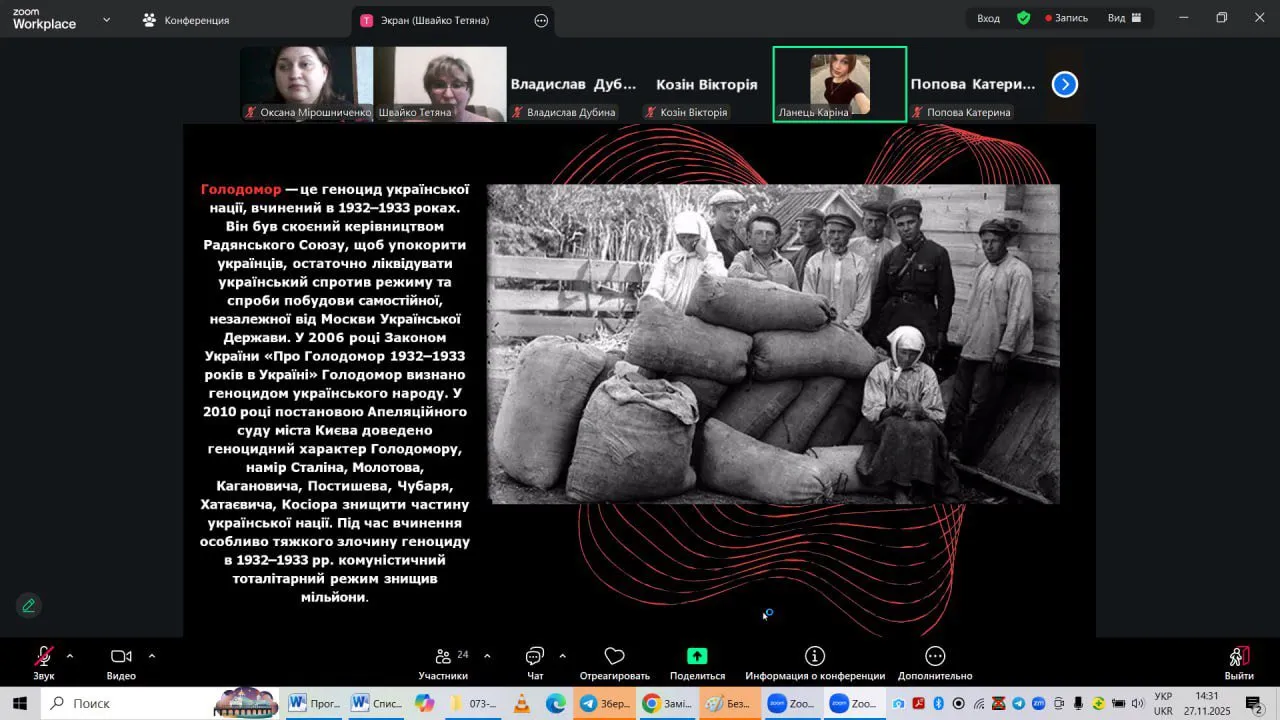Screen dimensions: 1280x720
Task: Unmute the microphone audio
Action: coord(43,657)
